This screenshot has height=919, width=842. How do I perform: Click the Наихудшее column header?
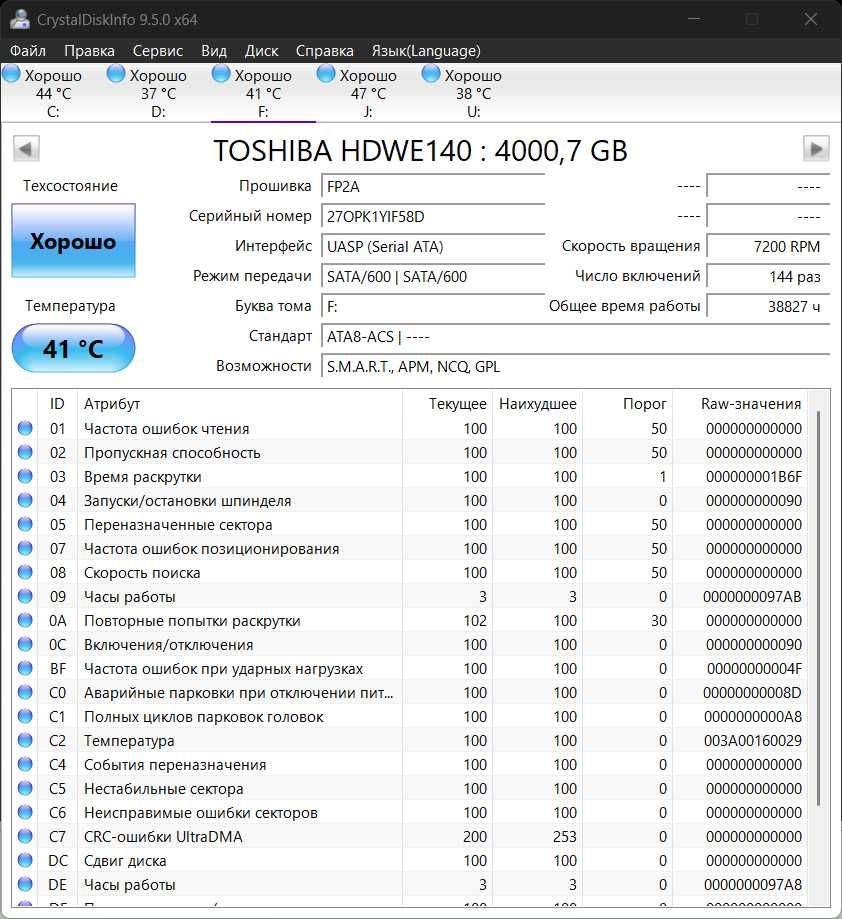click(x=537, y=404)
